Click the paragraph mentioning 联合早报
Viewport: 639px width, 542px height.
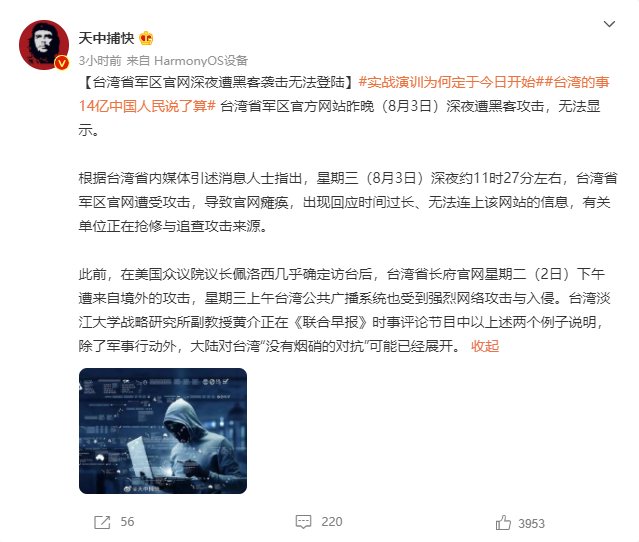tap(344, 310)
